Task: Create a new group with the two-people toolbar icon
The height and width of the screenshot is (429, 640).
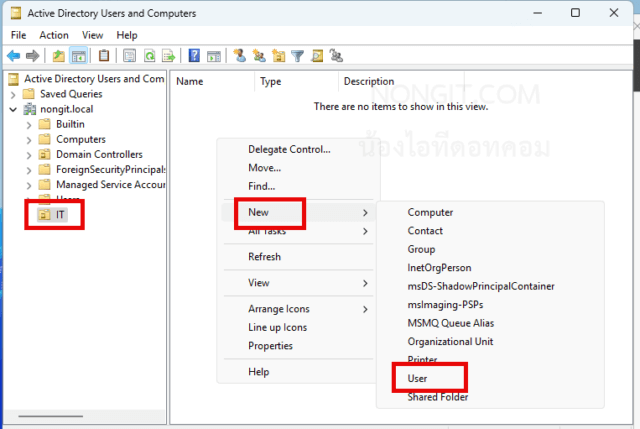Action: click(x=259, y=56)
